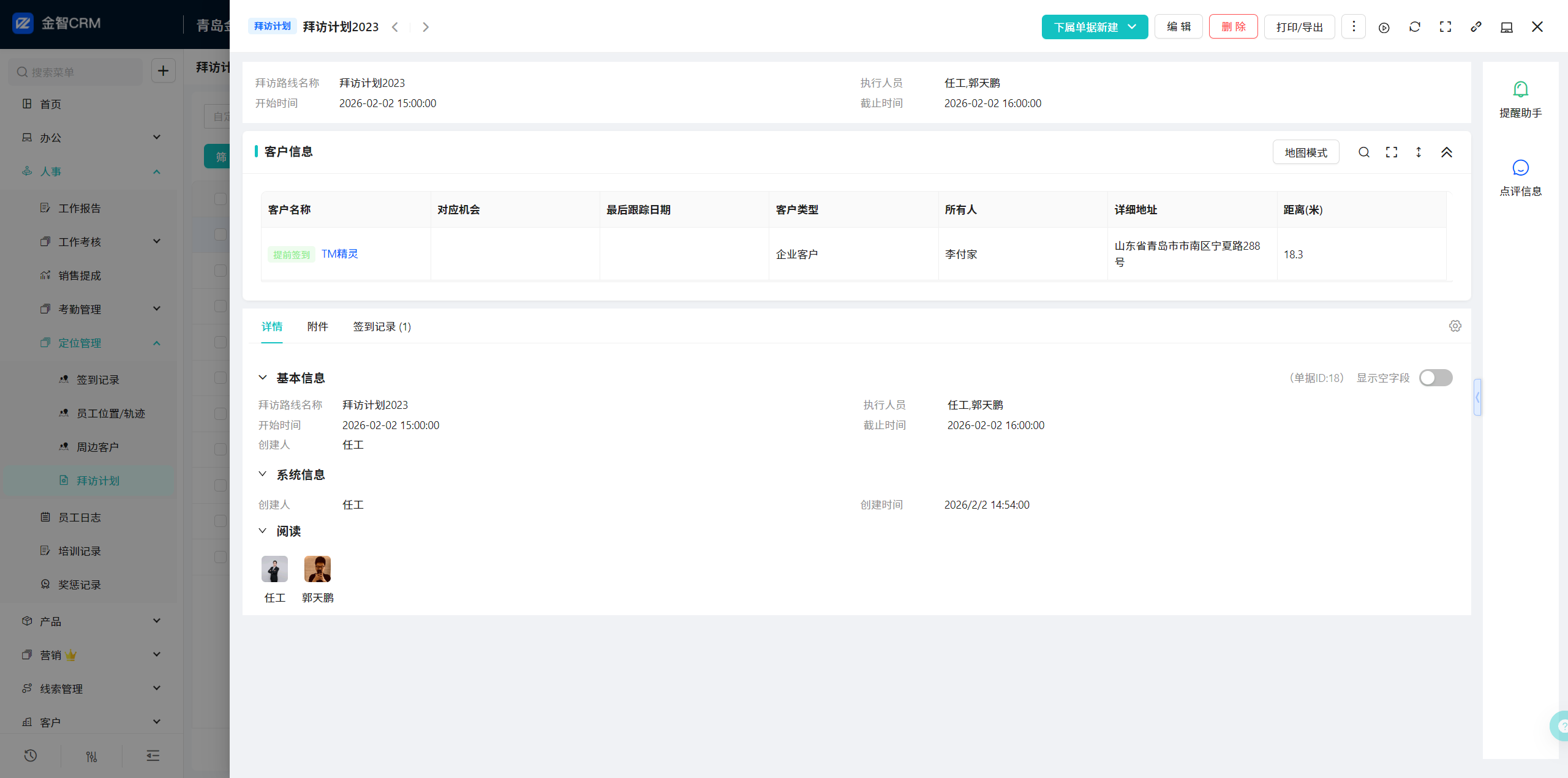Toggle the 显示空字段 switch

pos(1435,378)
